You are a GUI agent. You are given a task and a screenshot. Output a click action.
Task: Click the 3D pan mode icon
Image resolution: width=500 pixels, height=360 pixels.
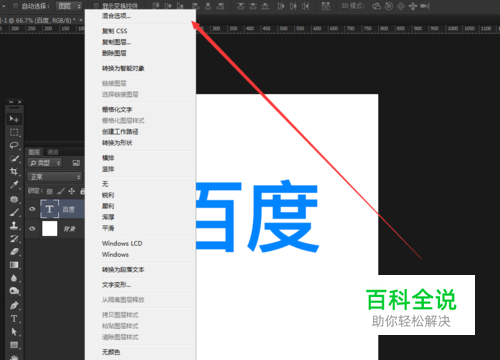[401, 6]
